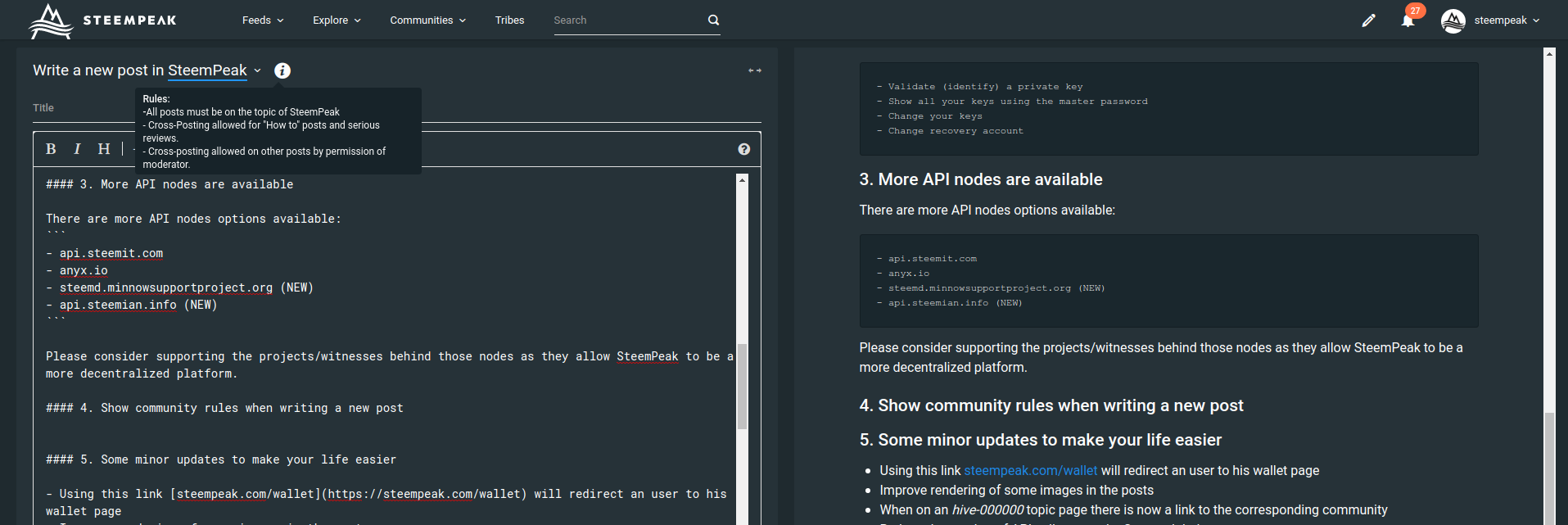Click the pencil write-post icon

(x=1368, y=20)
